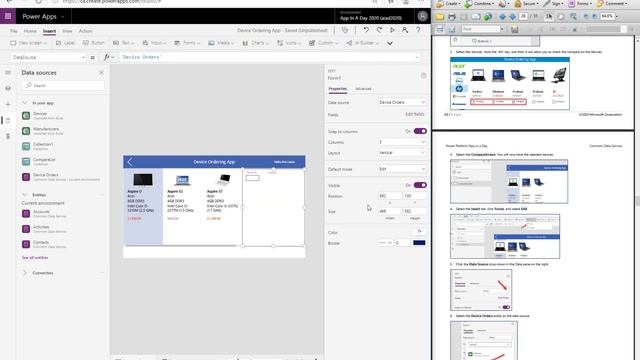This screenshot has height=360, width=640.
Task: Click the Insert plus icon in left sidebar
Action: coord(8,104)
